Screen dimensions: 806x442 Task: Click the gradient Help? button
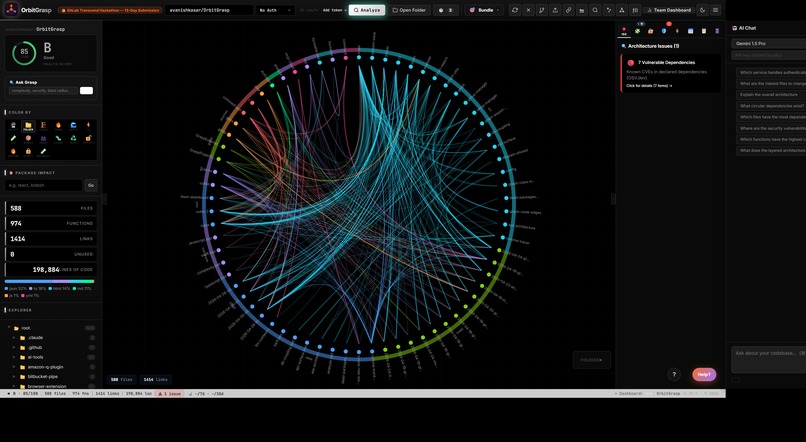704,375
